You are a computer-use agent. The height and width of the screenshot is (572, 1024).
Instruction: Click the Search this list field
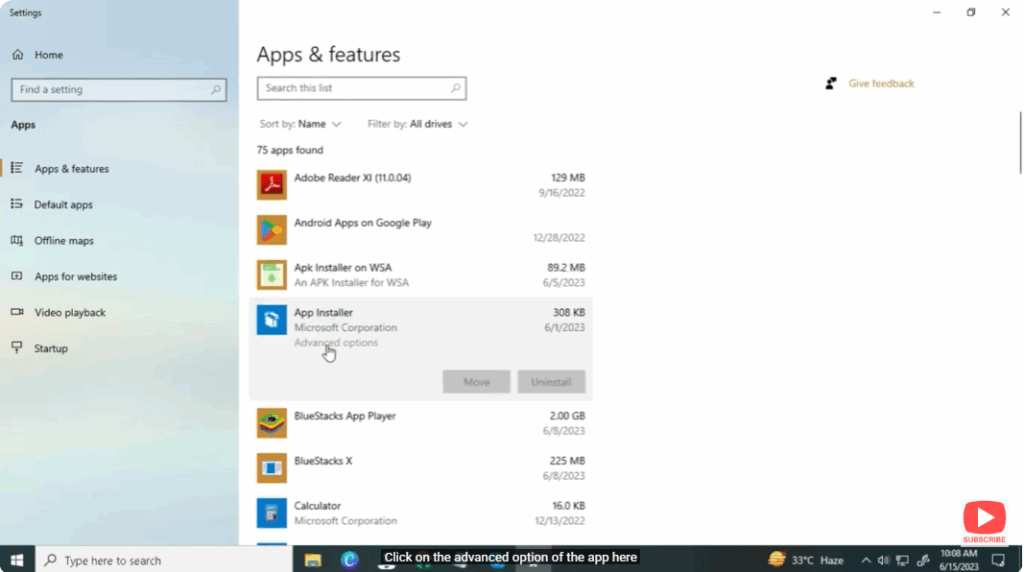click(x=354, y=88)
